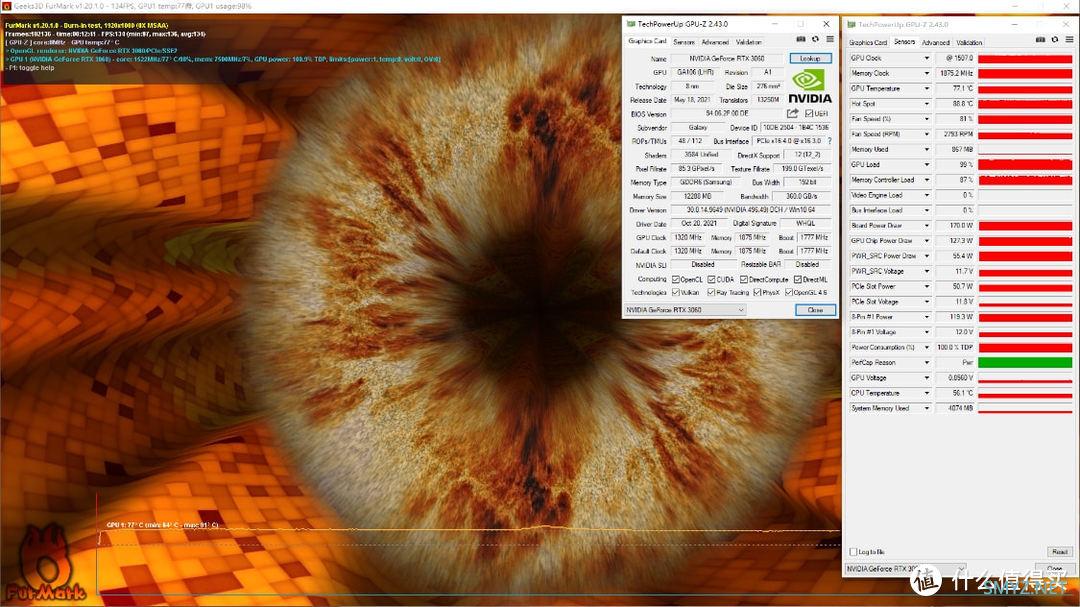Open the Fan Speed (RPM) dropdown arrow
1080x607 pixels.
[926, 134]
